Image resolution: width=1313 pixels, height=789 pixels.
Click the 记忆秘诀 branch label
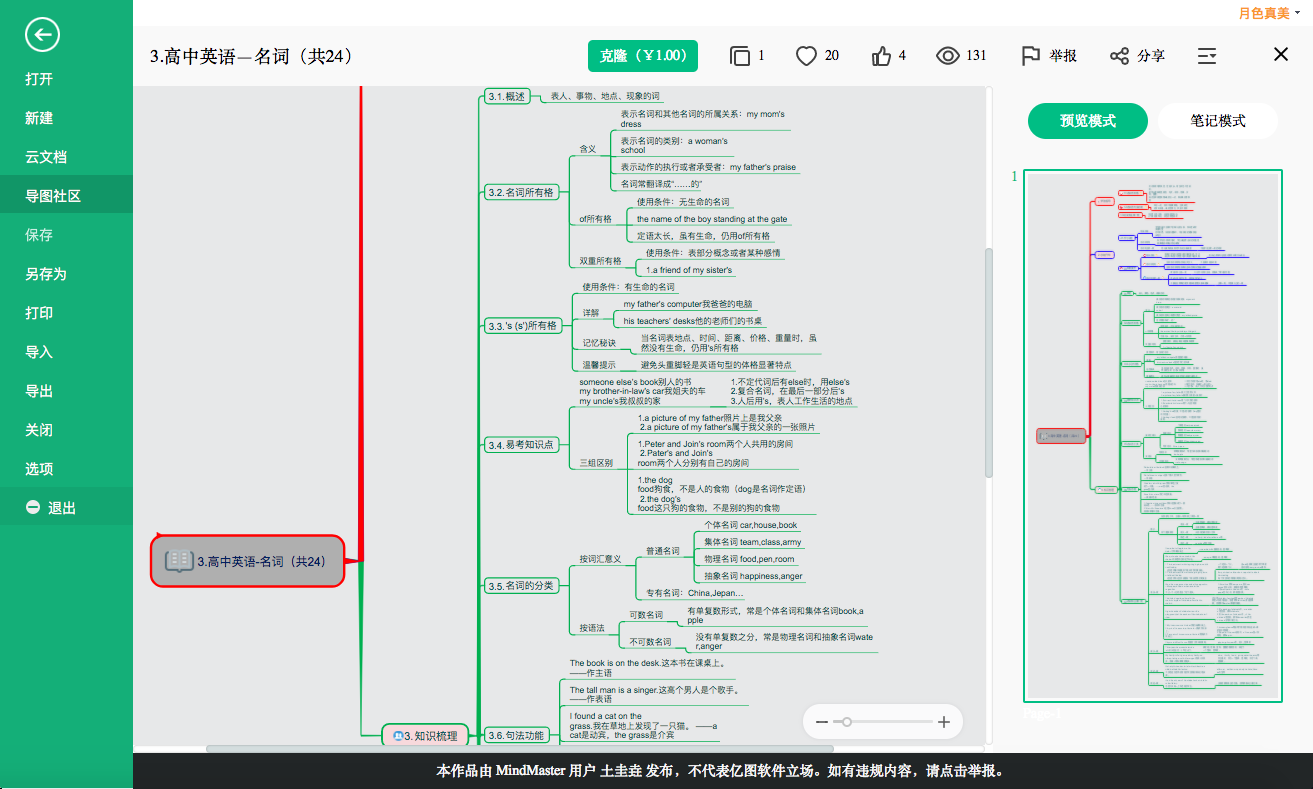(x=600, y=343)
